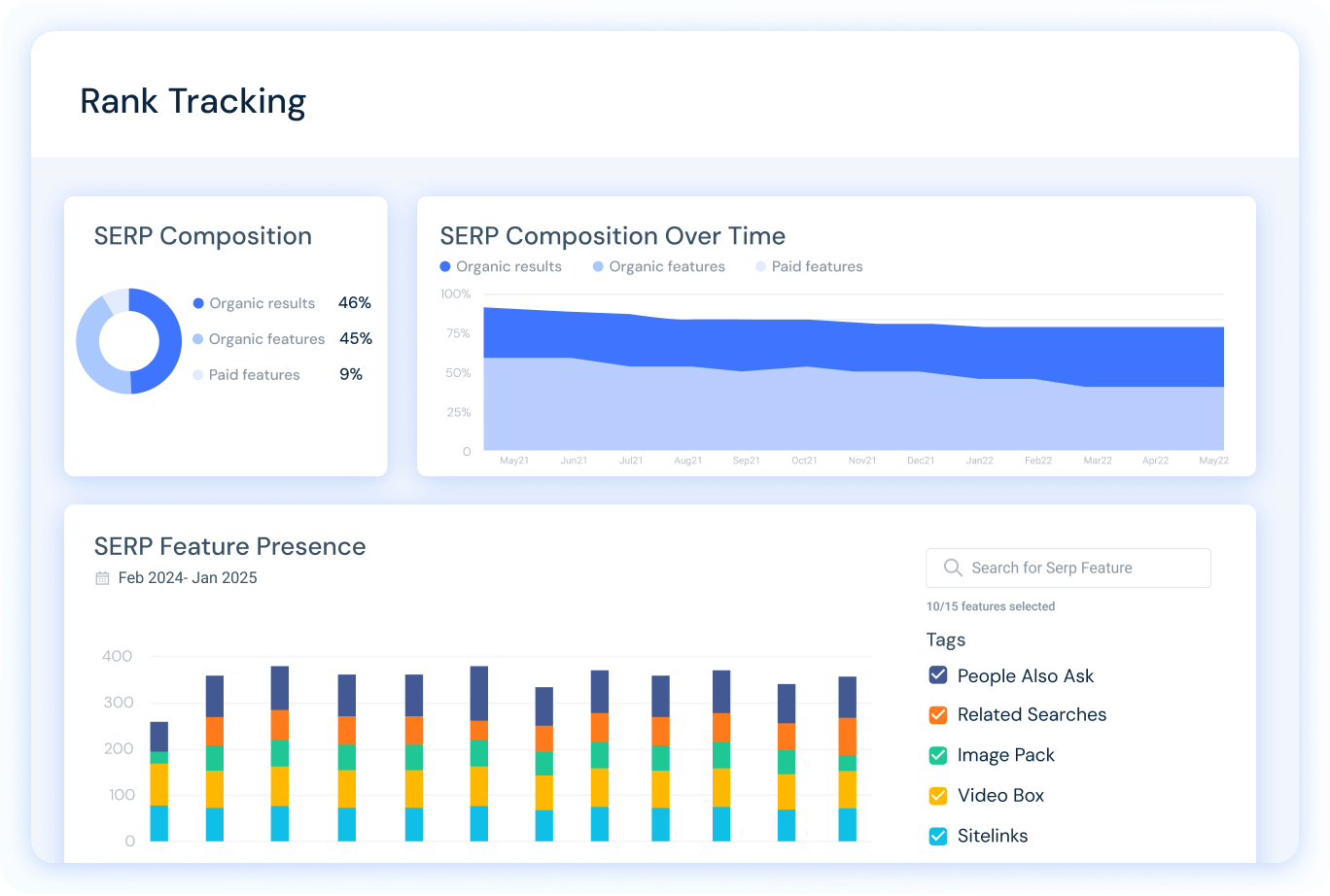Click the SERP Feature Presence heading

(x=229, y=546)
